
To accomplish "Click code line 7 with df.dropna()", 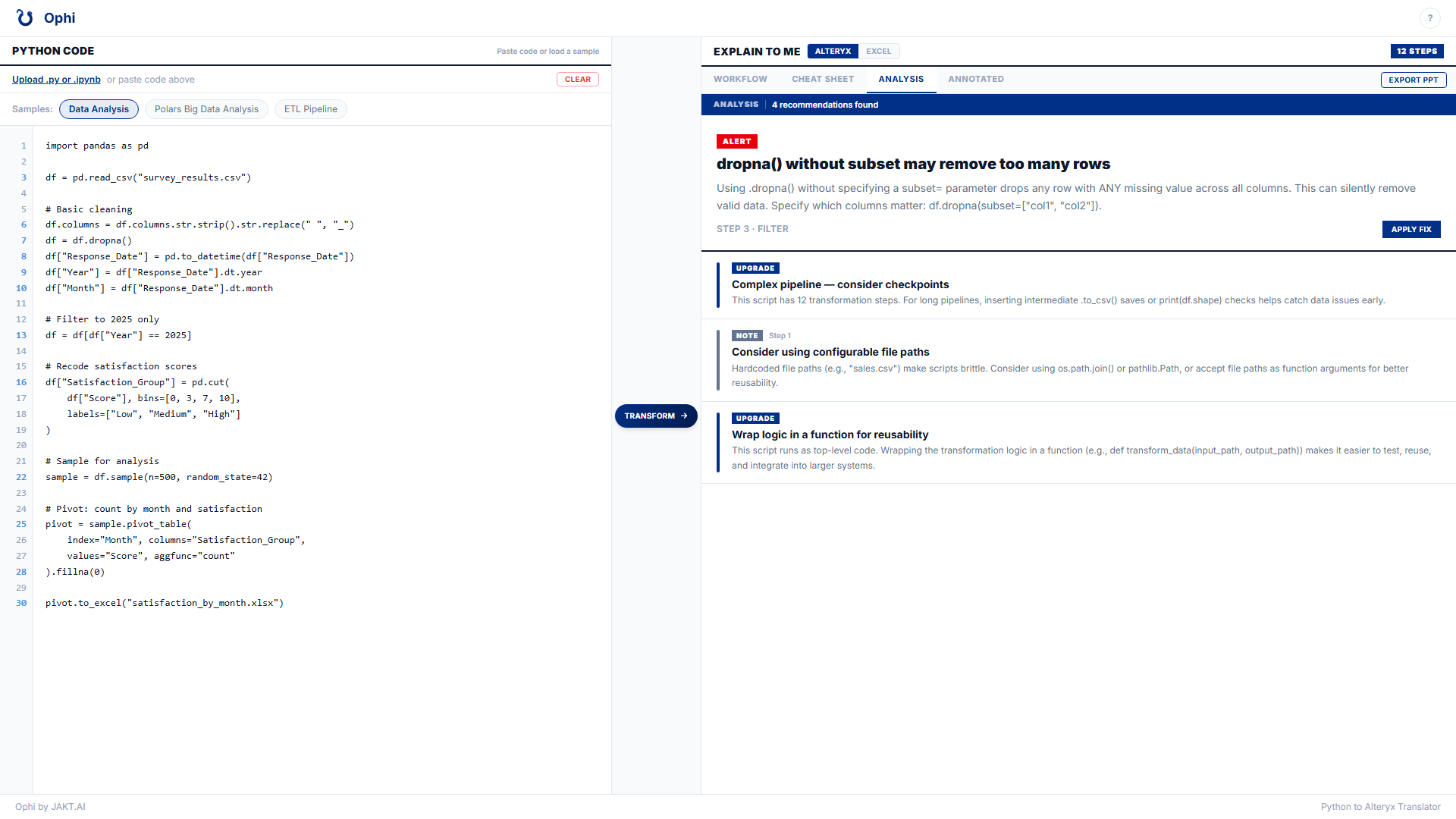I will point(89,240).
